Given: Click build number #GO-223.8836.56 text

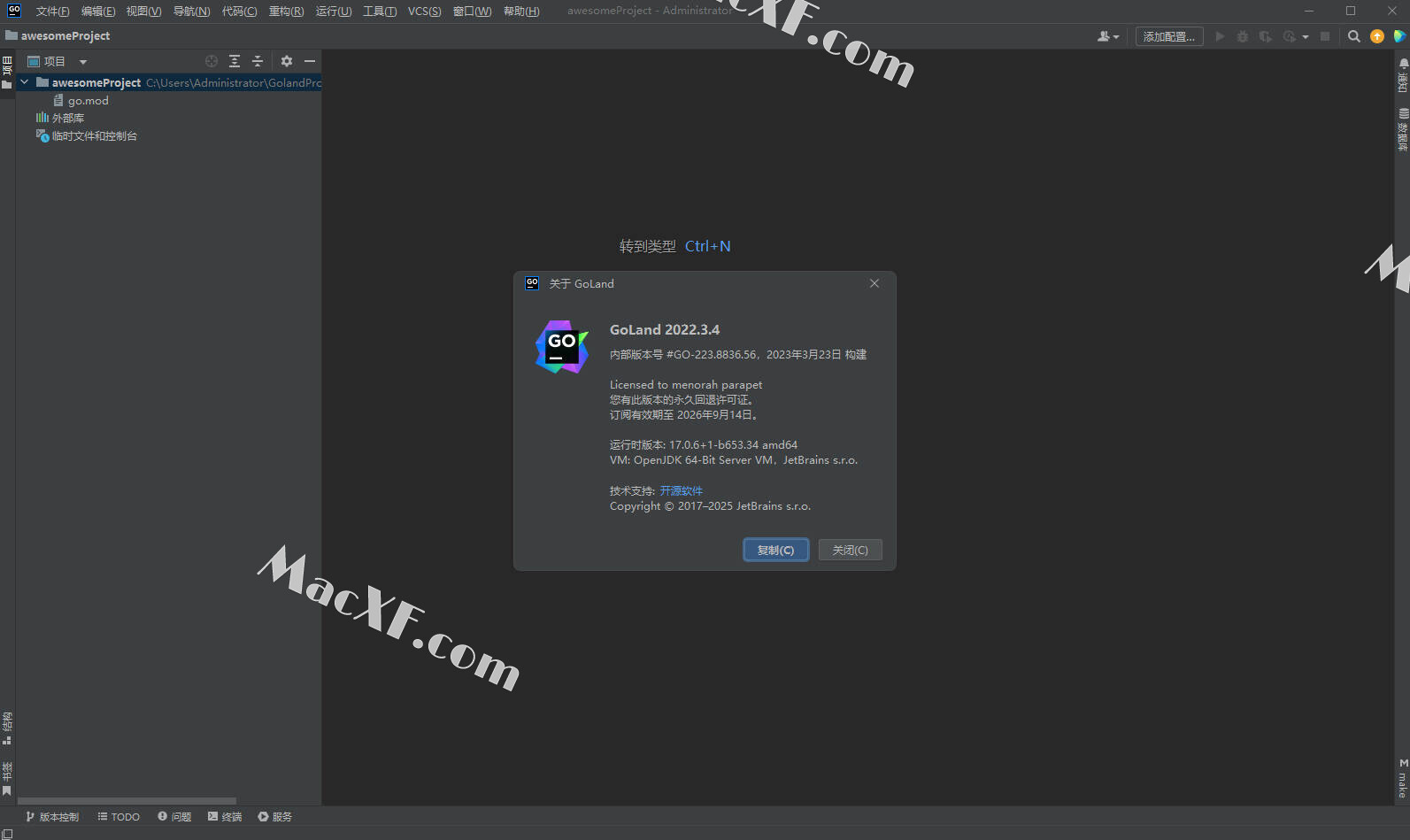Looking at the screenshot, I should [712, 354].
